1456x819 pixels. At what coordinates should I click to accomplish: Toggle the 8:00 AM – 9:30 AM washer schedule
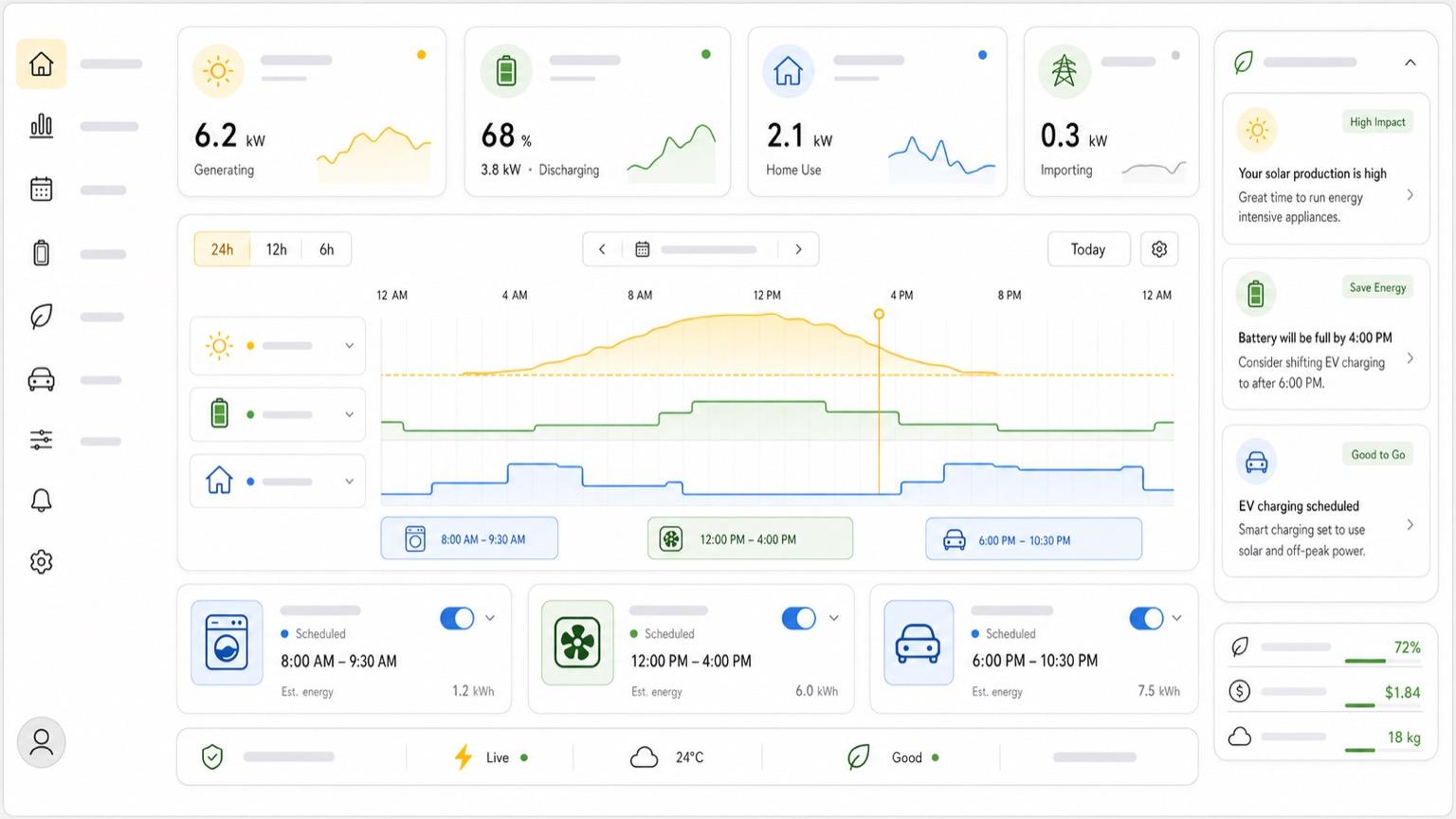(x=457, y=618)
